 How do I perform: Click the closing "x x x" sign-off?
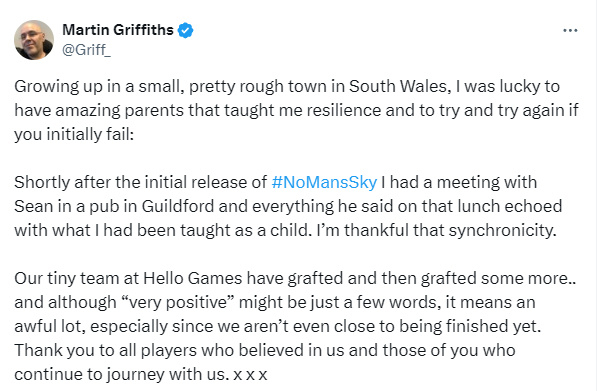point(250,374)
